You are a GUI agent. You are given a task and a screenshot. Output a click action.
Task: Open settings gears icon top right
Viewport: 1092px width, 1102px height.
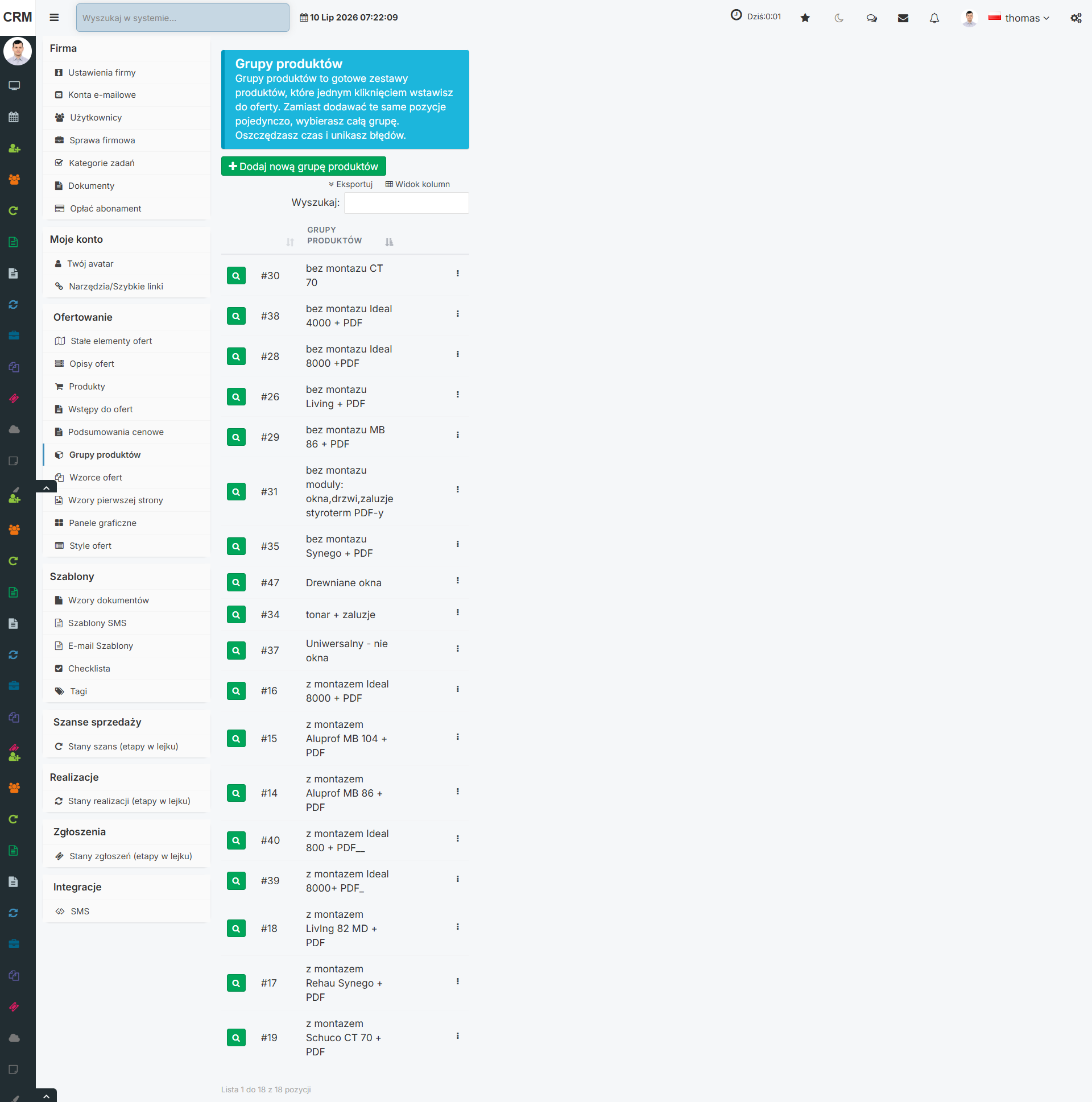(x=1076, y=18)
